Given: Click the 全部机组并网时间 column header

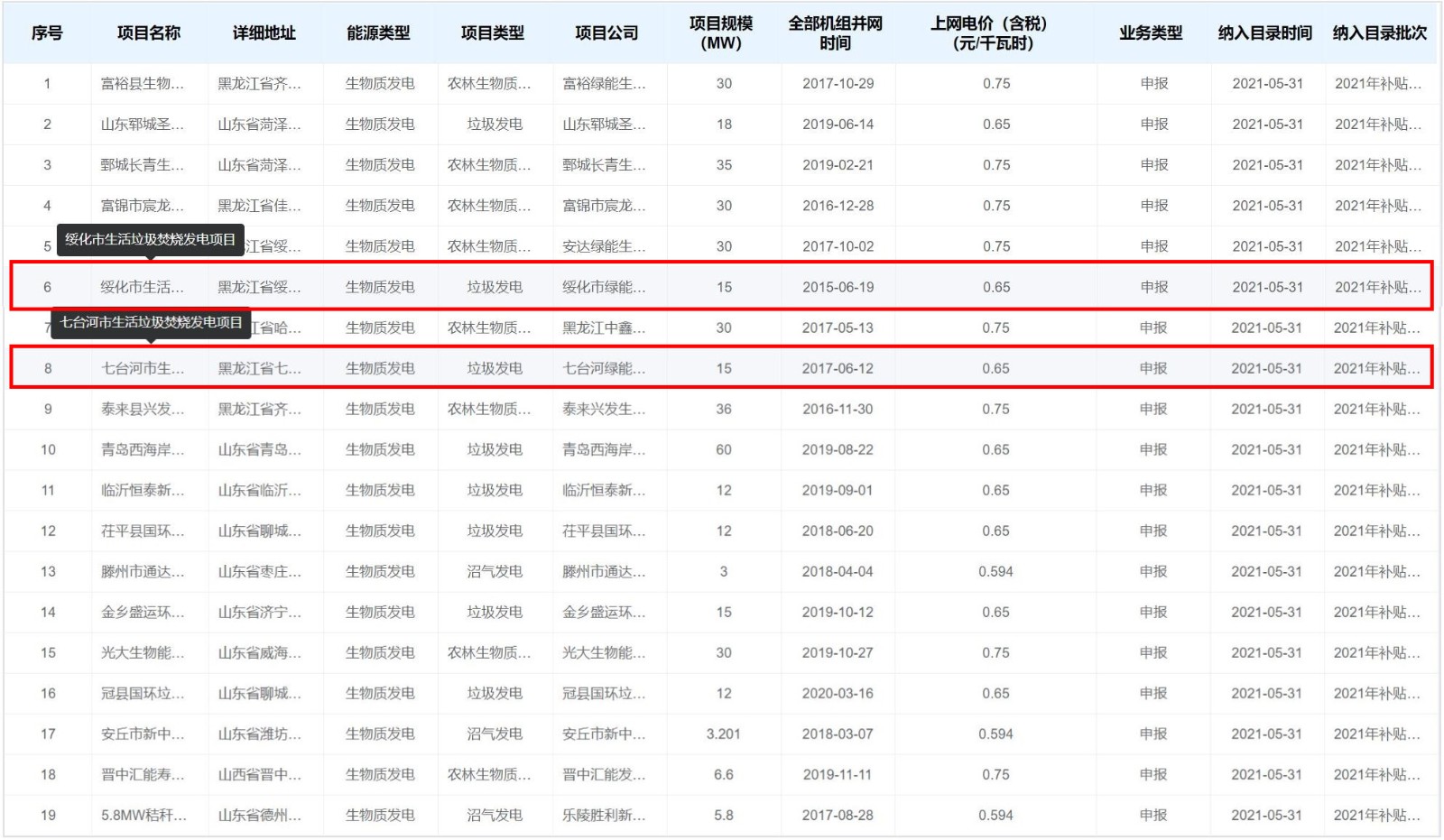Looking at the screenshot, I should (x=836, y=33).
